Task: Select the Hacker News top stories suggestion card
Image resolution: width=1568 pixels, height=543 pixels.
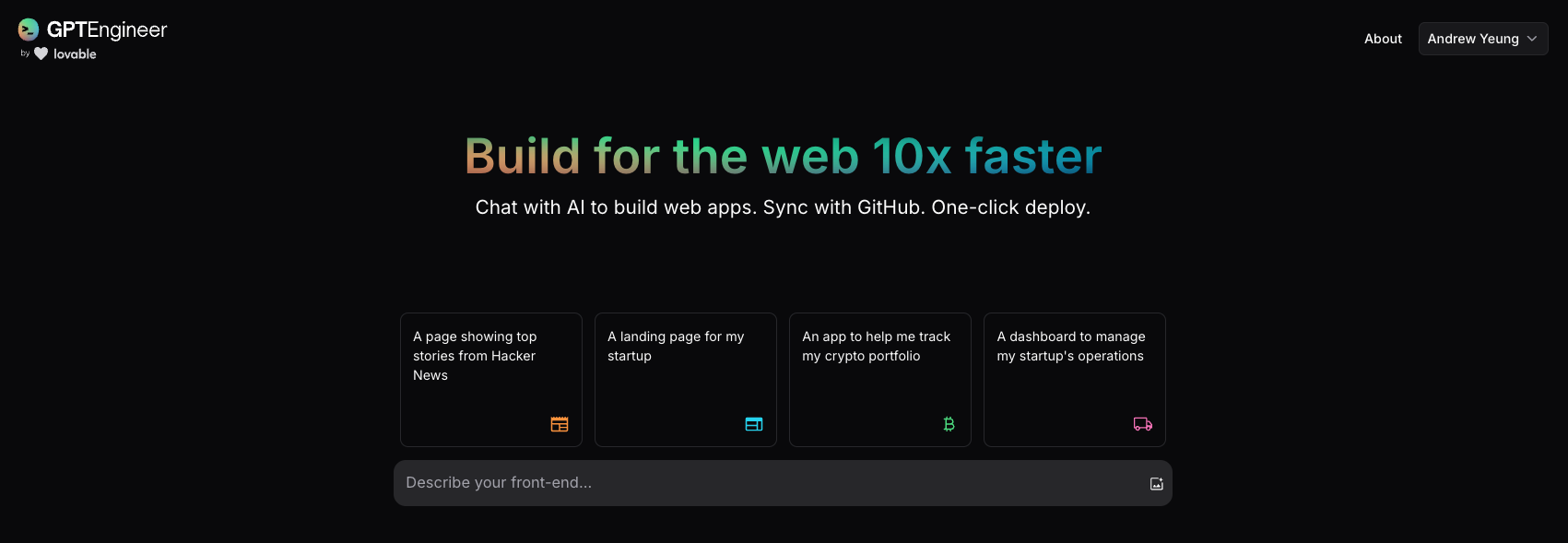Action: 491,380
